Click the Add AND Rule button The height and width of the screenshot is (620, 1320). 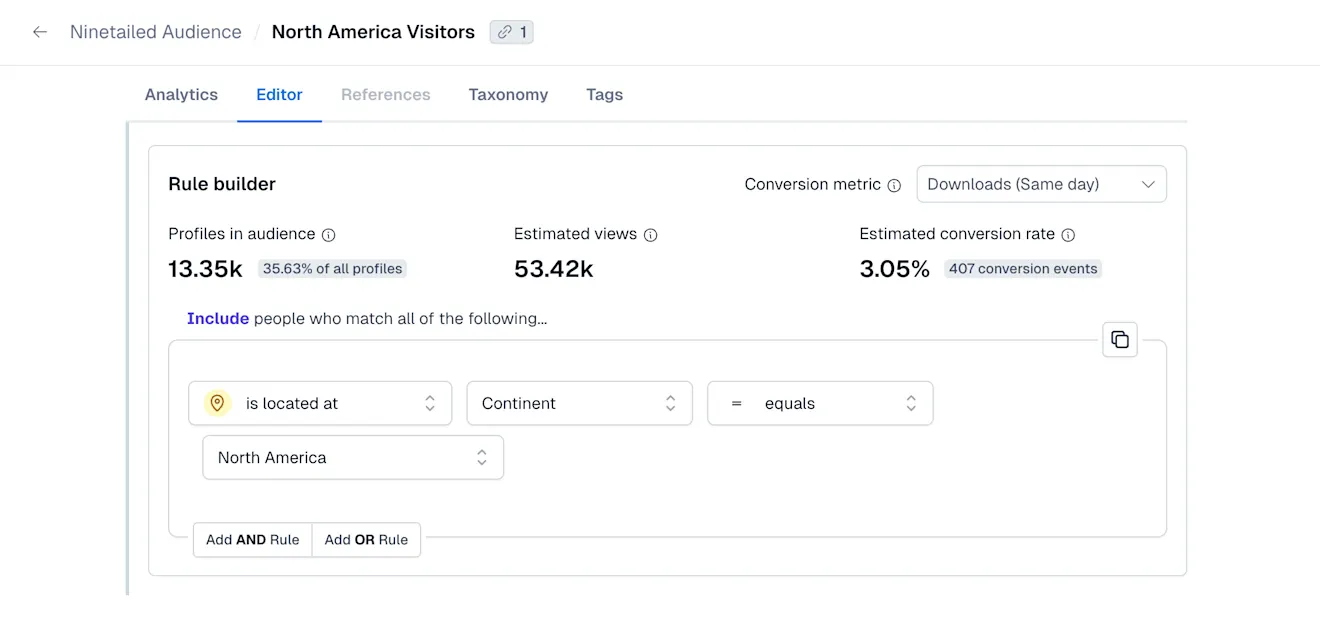[252, 540]
